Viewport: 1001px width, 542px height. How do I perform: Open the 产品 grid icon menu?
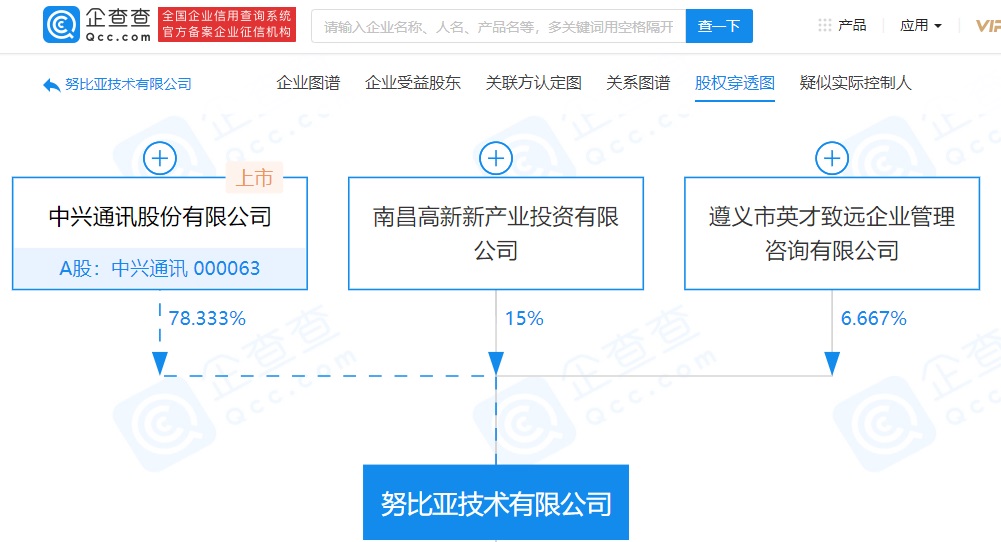(x=824, y=26)
